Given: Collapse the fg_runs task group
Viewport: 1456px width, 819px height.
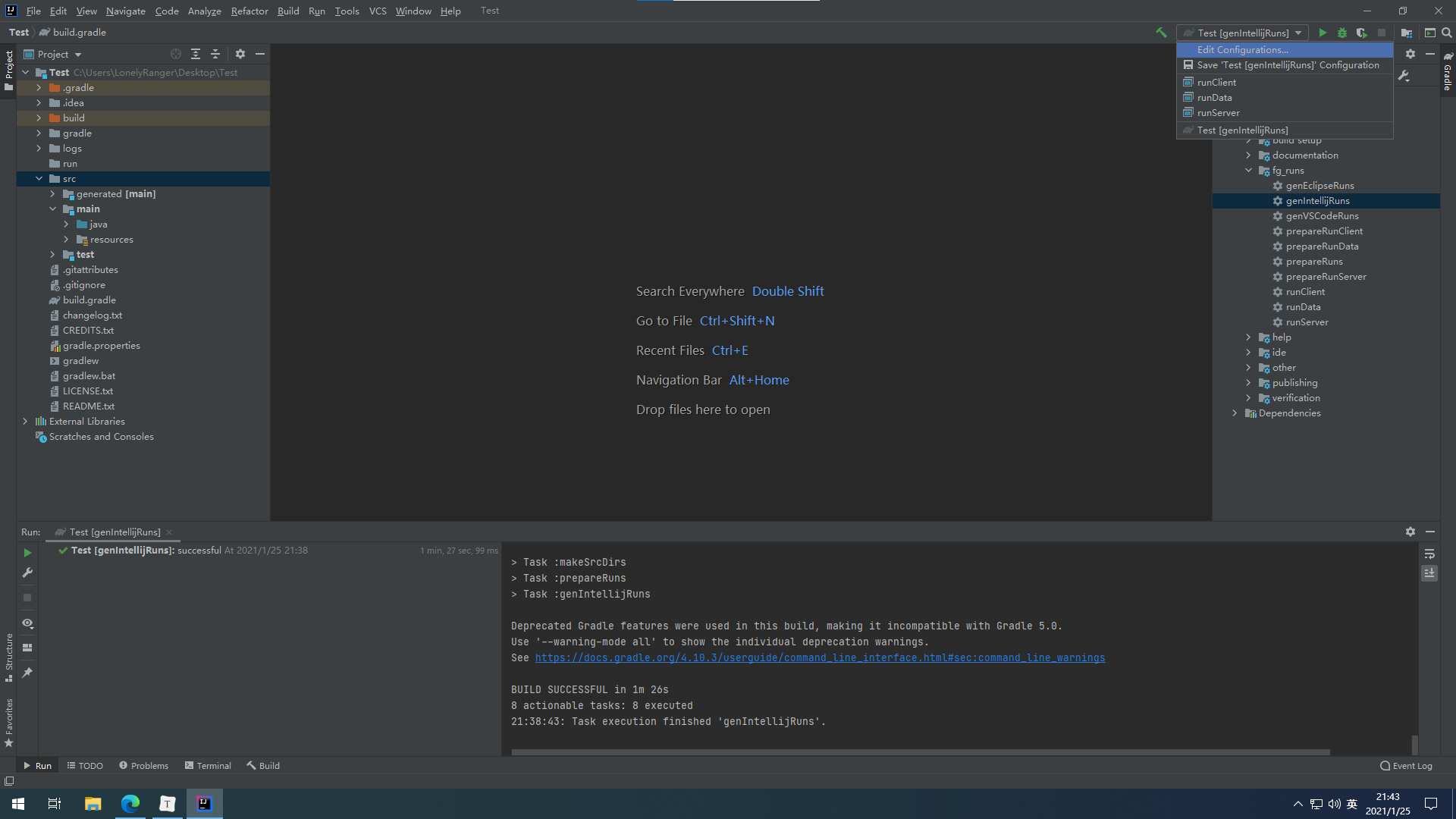Looking at the screenshot, I should pyautogui.click(x=1248, y=171).
